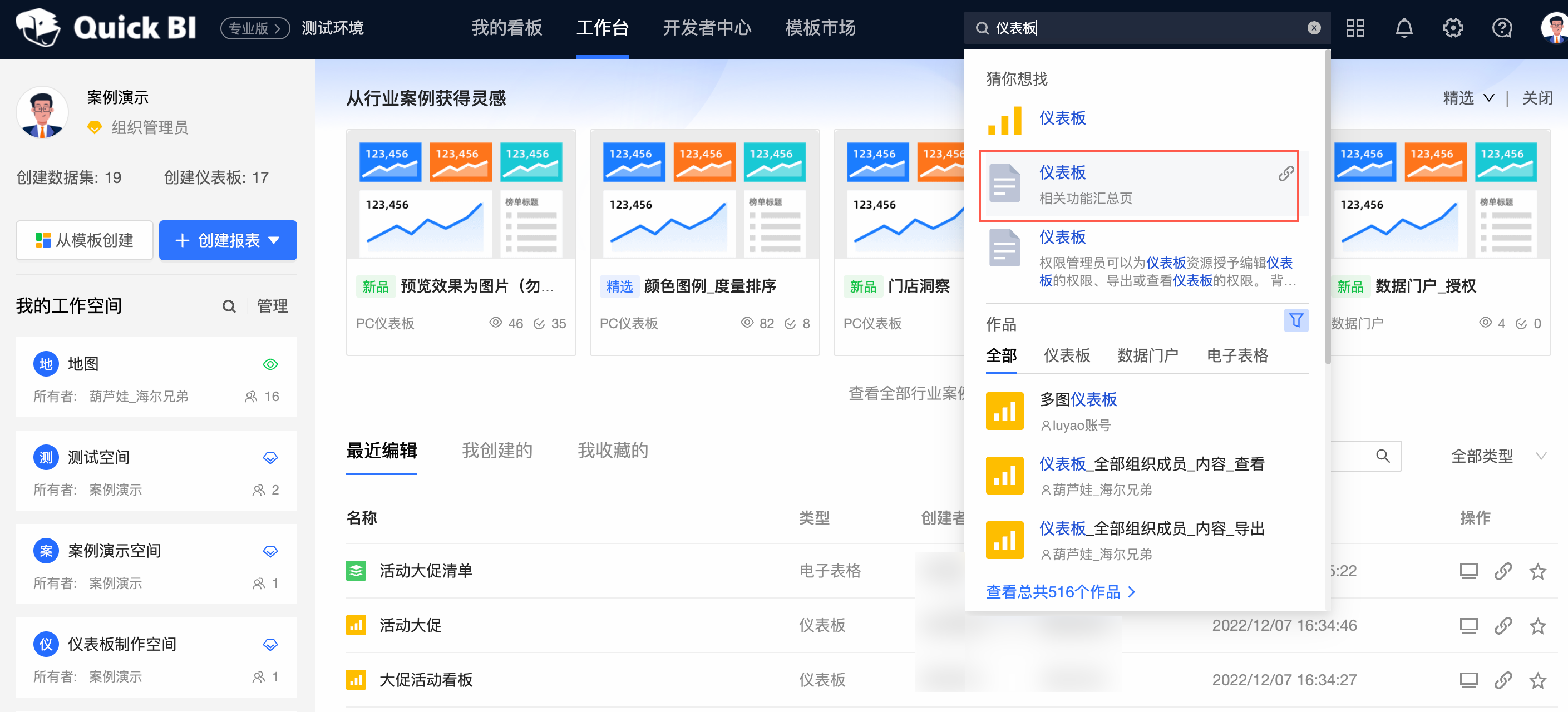Expand the 创建报表 dropdown
The image size is (1568, 712).
tap(275, 240)
